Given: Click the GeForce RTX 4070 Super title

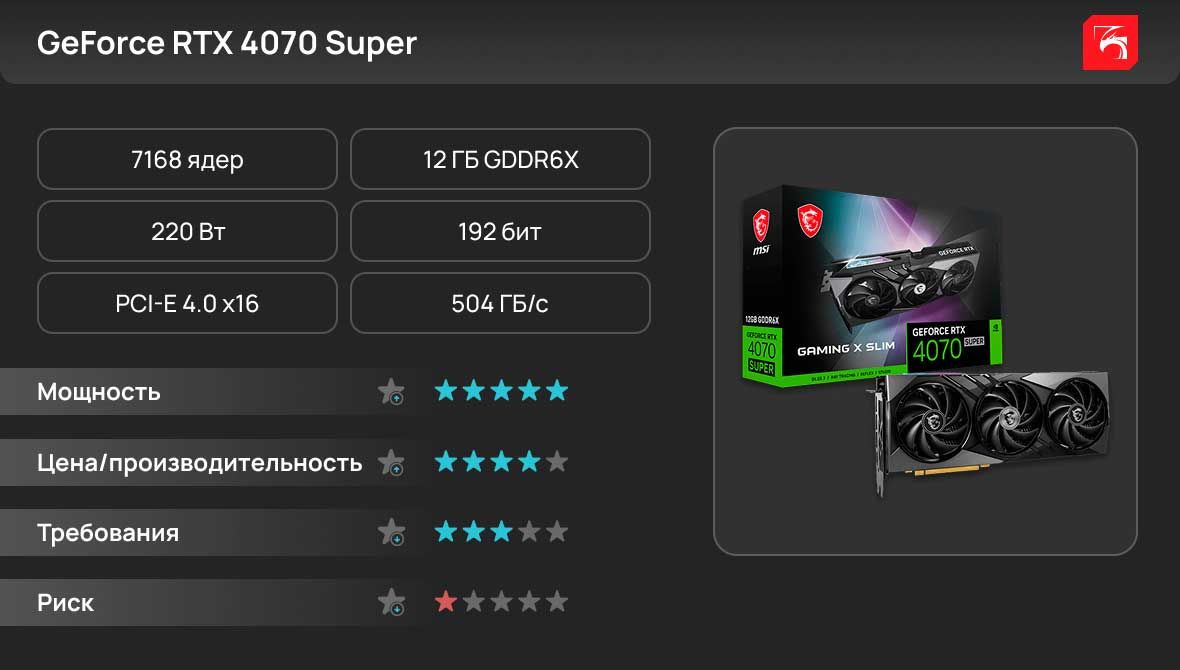Looking at the screenshot, I should click(x=227, y=43).
